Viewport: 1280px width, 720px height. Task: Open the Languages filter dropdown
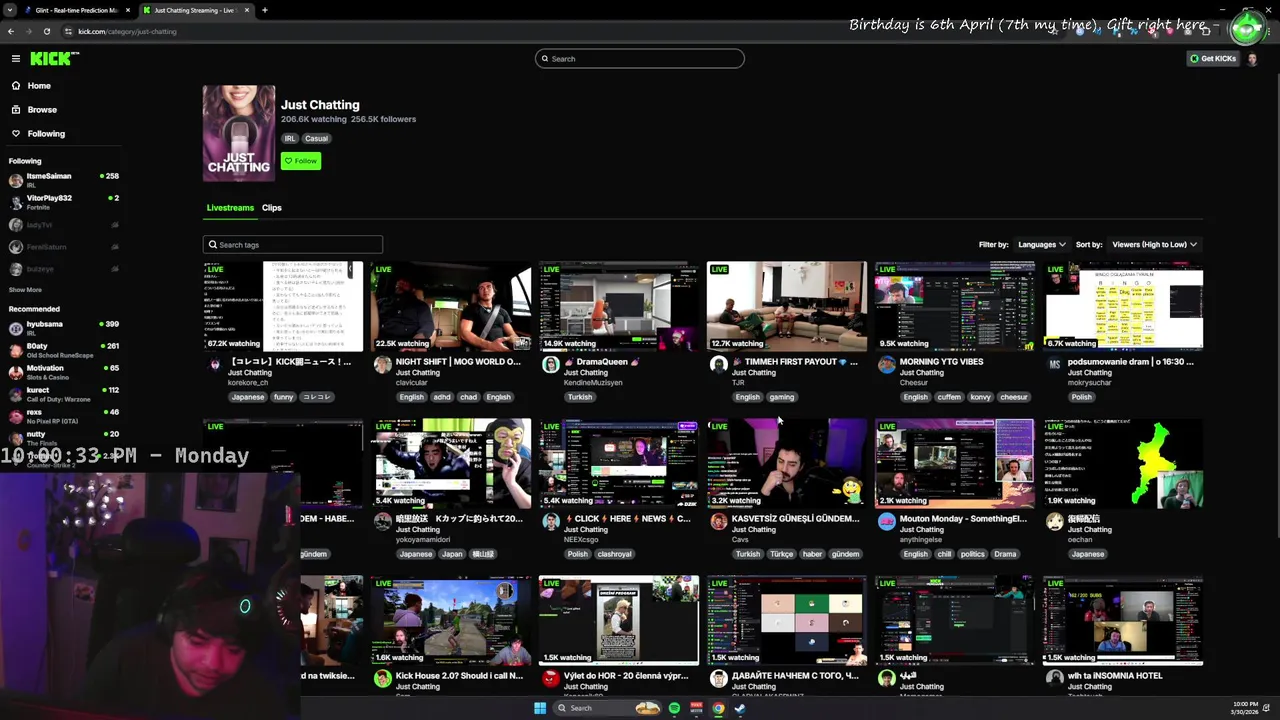pos(1041,245)
